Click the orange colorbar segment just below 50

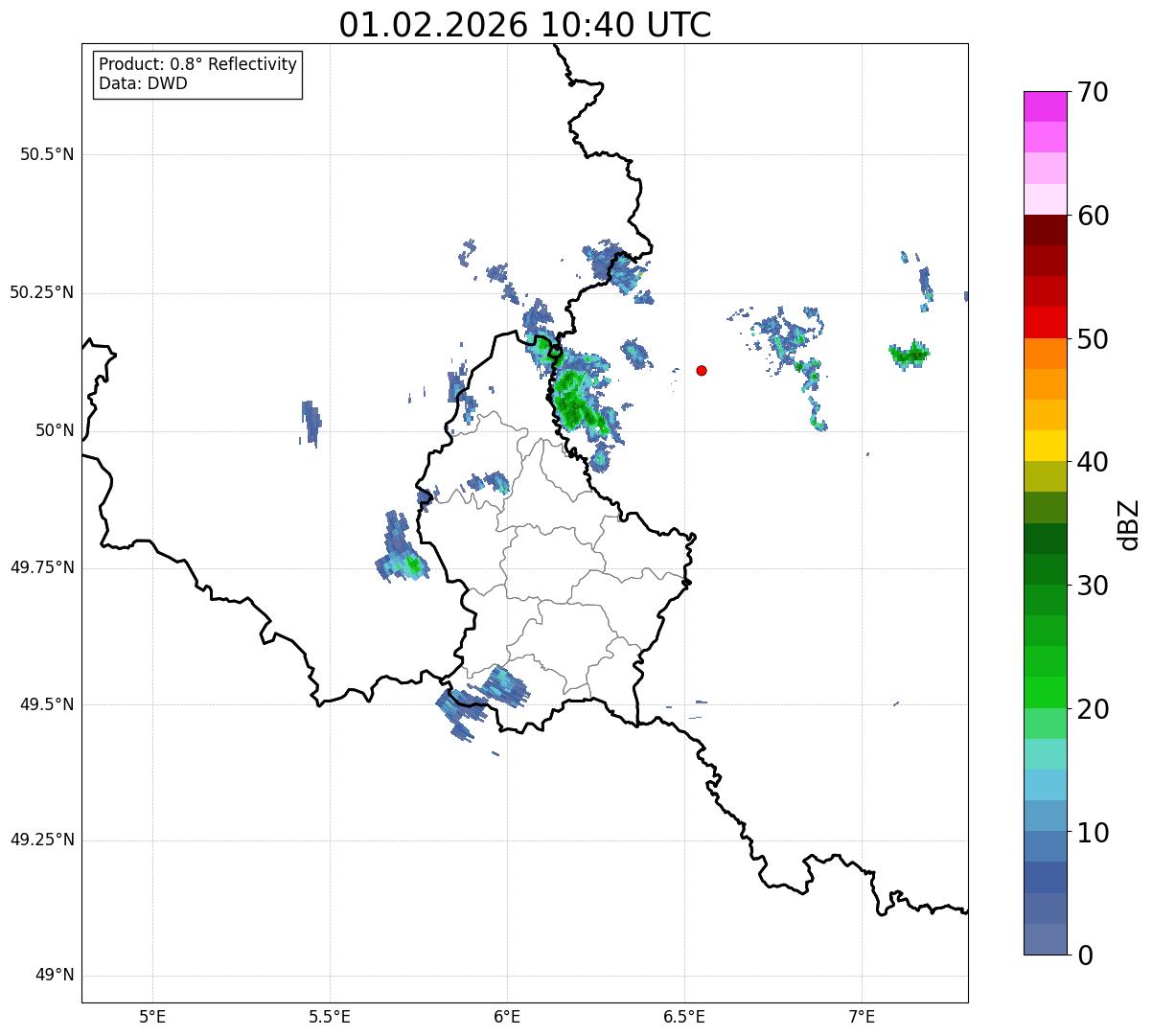[1046, 354]
